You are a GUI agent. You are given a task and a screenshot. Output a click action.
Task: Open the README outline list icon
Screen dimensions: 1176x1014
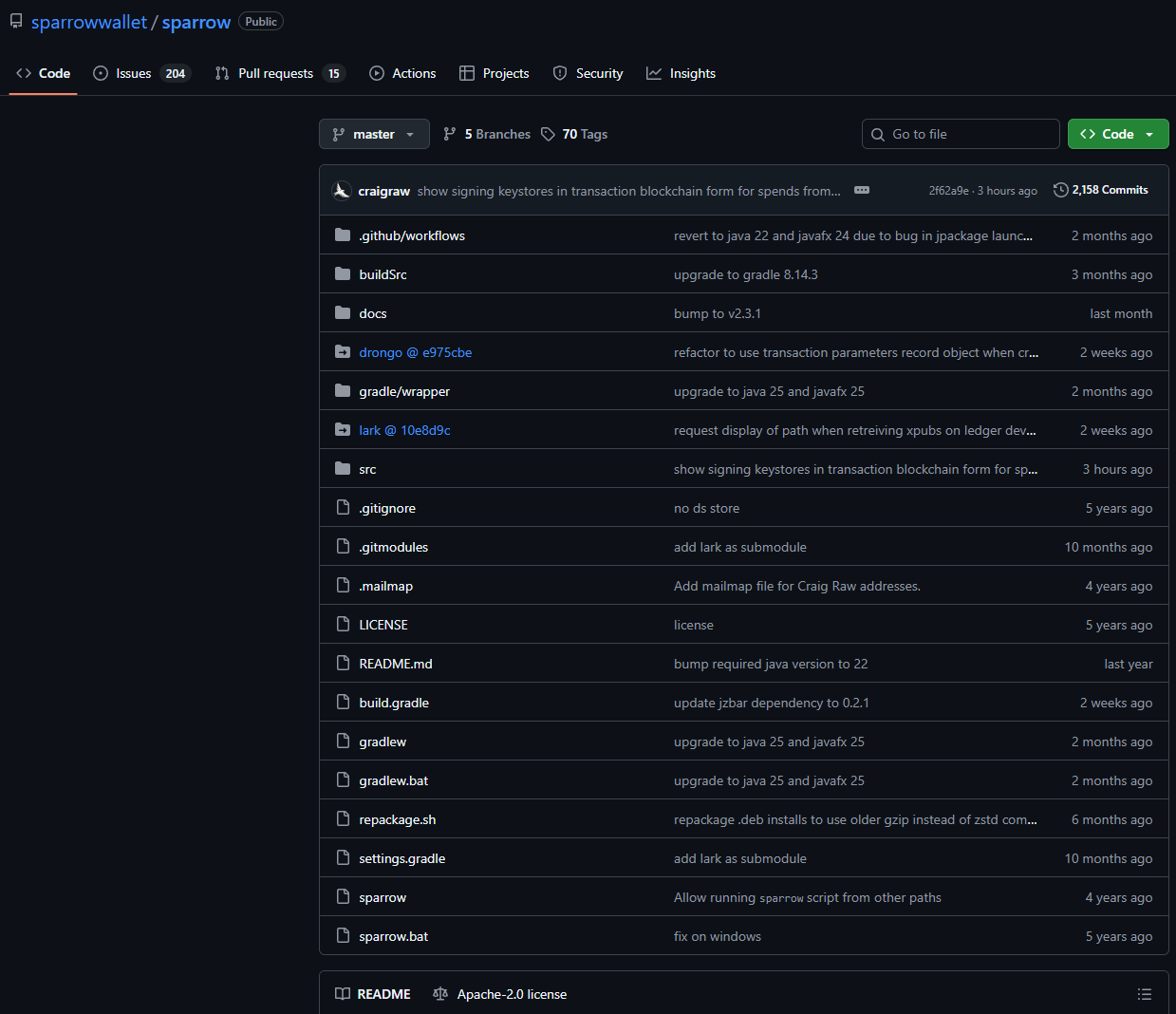click(1144, 994)
